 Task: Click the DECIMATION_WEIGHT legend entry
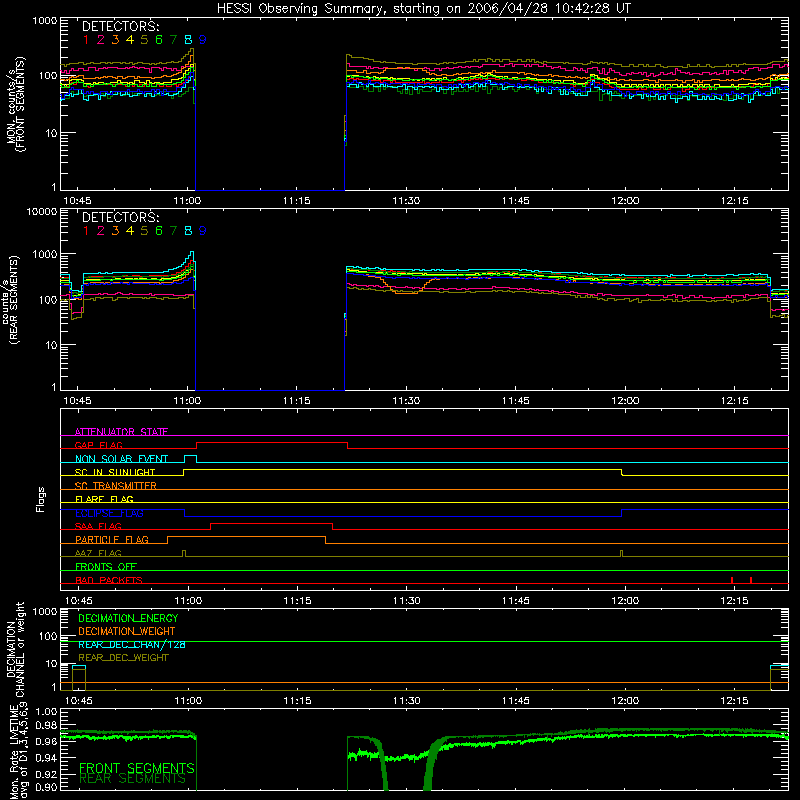coord(127,631)
